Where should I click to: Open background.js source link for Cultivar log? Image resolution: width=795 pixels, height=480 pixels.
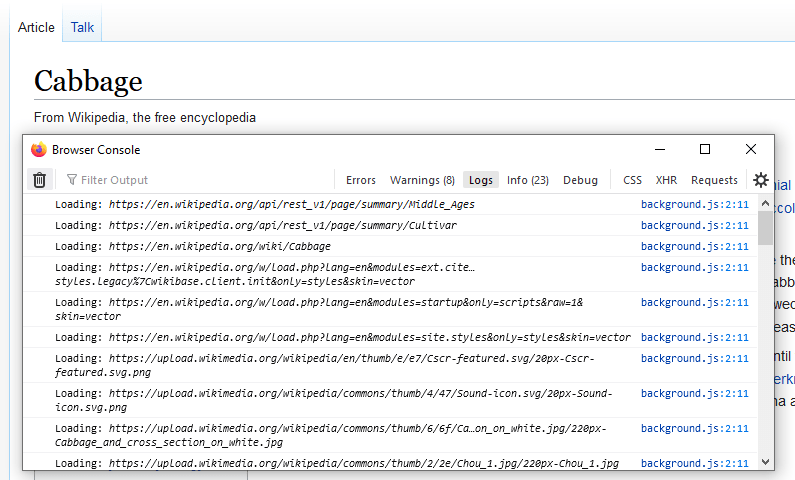(x=694, y=225)
